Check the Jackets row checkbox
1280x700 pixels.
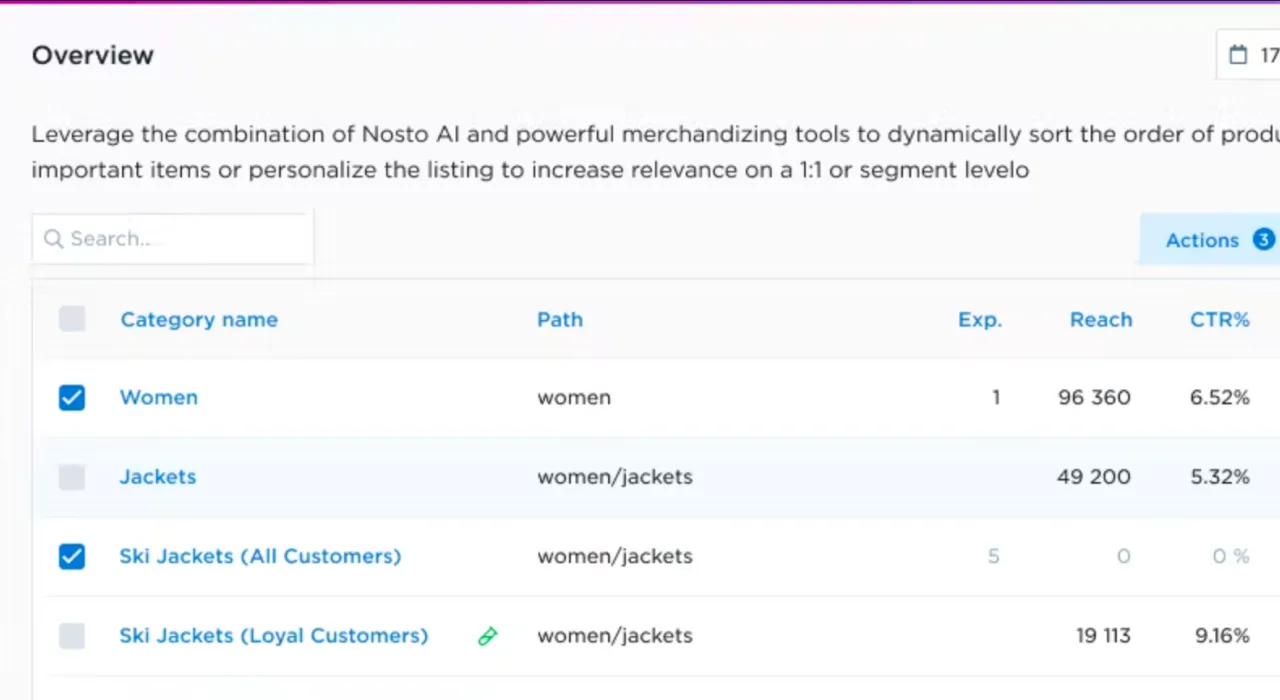[x=72, y=477]
